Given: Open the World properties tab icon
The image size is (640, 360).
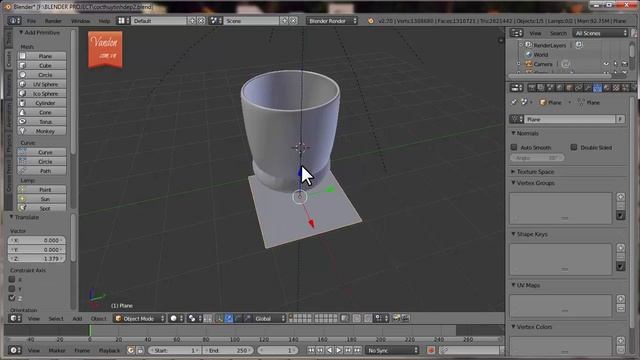Looking at the screenshot, I should pyautogui.click(x=560, y=88).
